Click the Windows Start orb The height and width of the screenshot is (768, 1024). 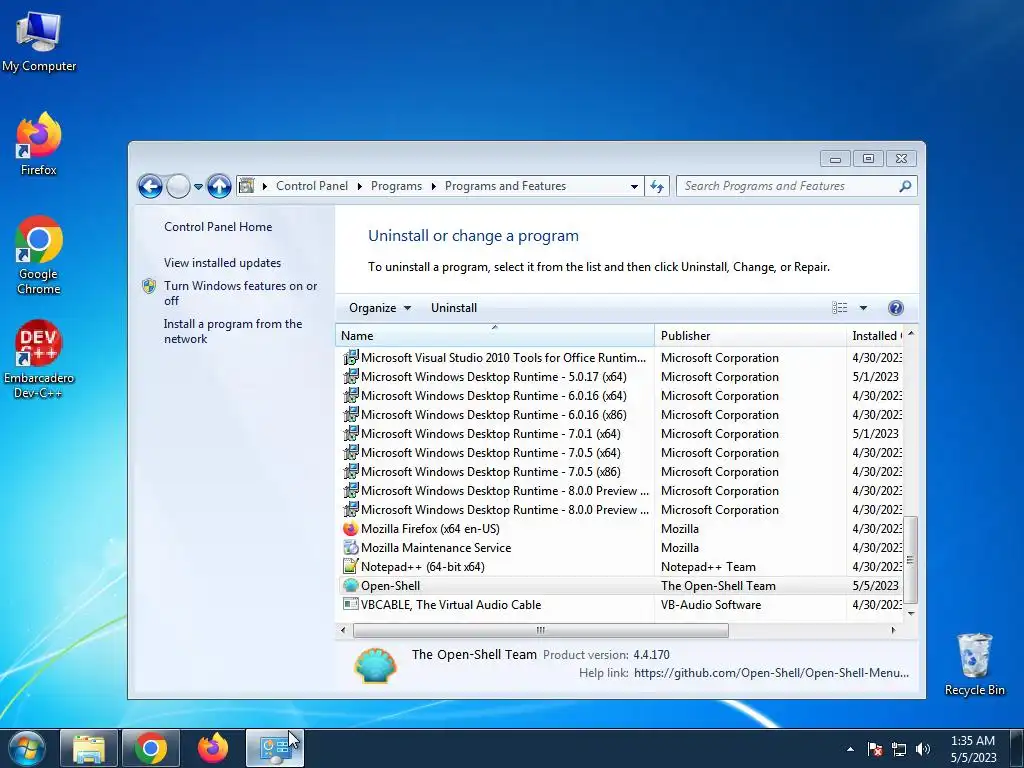pyautogui.click(x=27, y=748)
